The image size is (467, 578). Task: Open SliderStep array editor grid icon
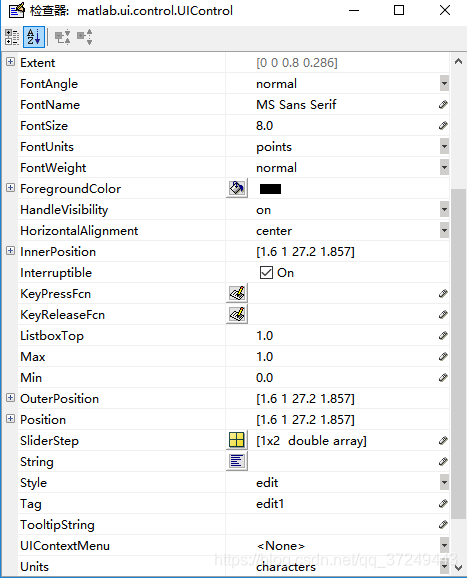(x=237, y=440)
